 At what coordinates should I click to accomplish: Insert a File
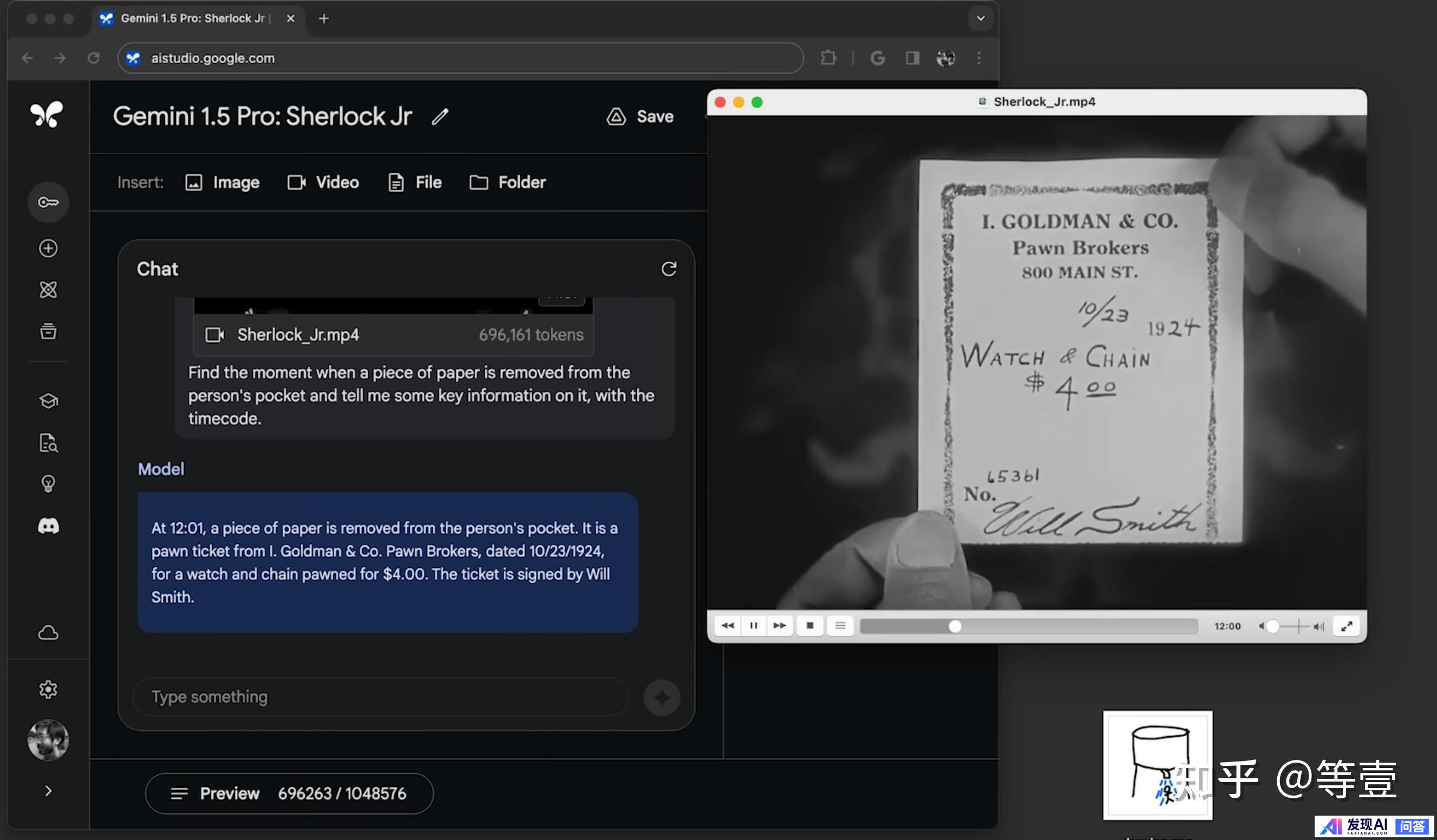click(x=415, y=182)
